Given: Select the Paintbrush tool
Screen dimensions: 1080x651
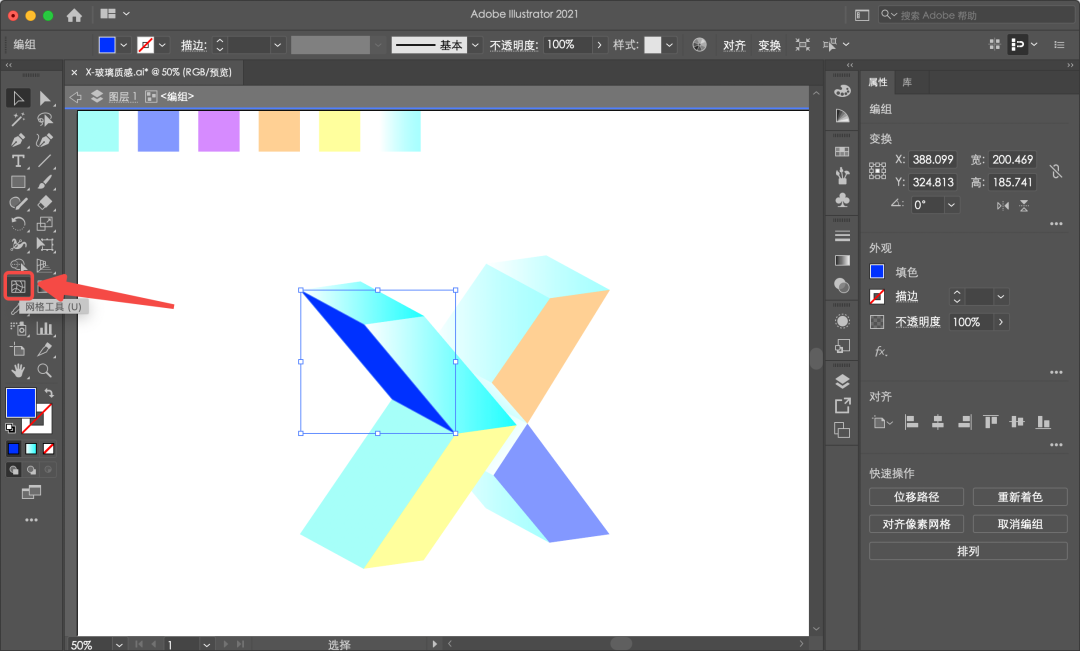Looking at the screenshot, I should tap(45, 182).
